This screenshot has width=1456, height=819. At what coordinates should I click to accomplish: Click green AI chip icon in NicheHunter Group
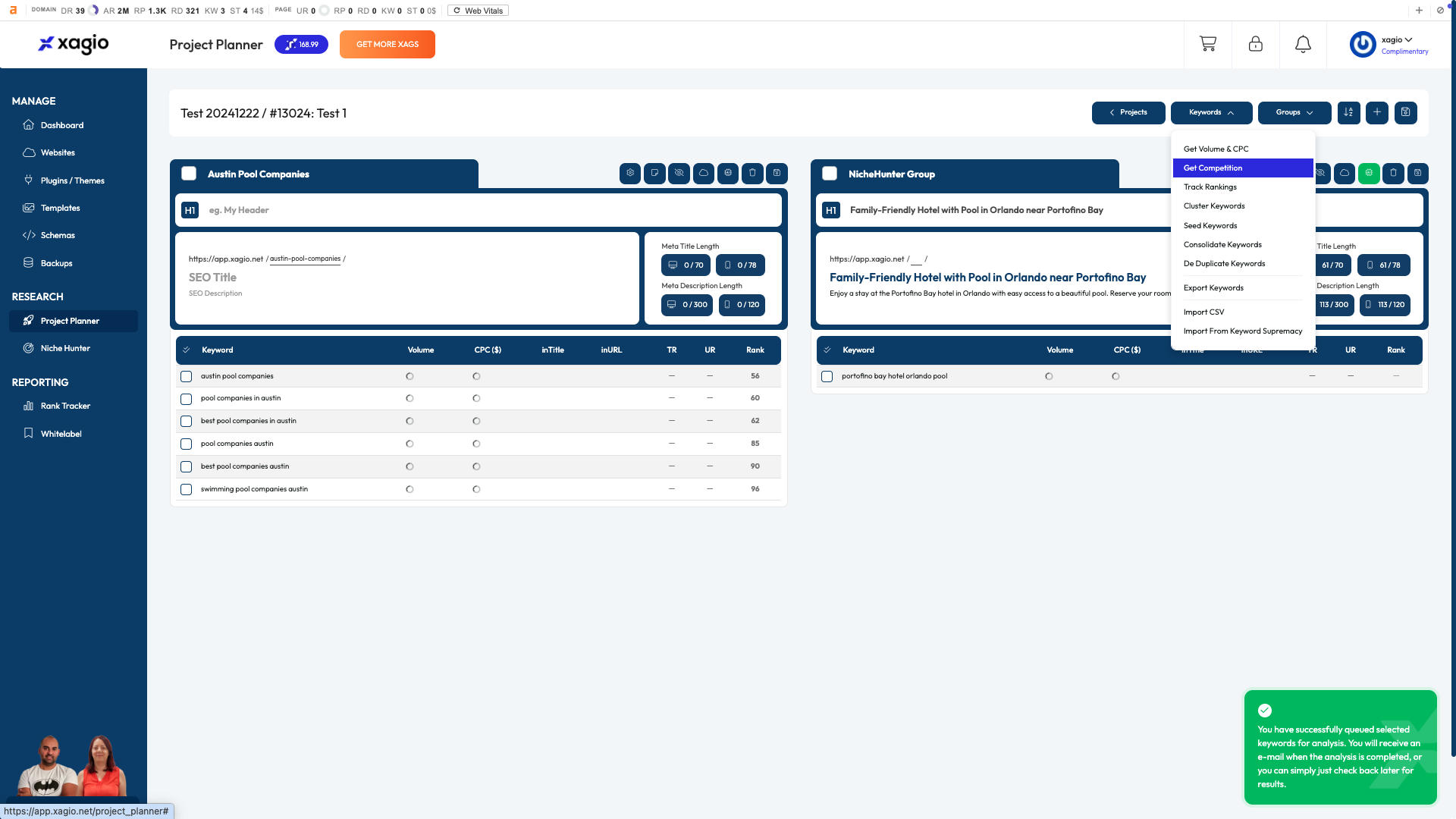(x=1369, y=174)
